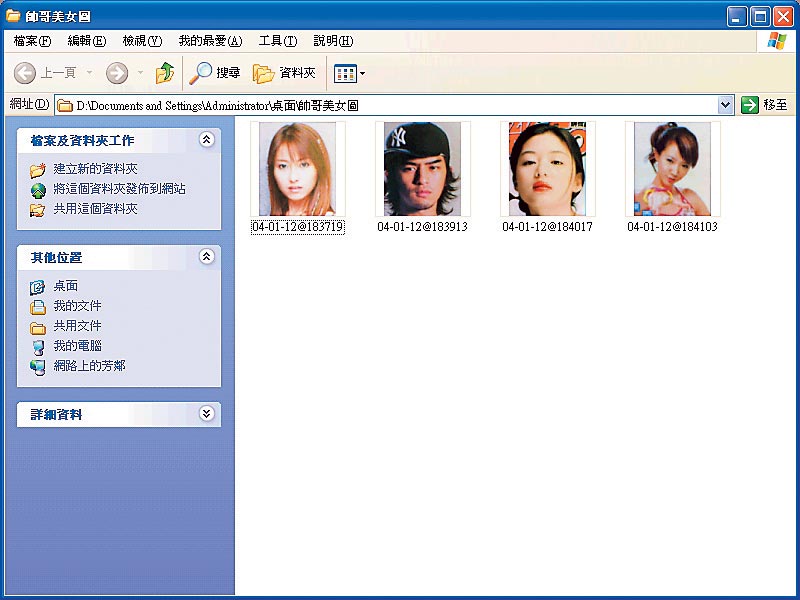Go to 桌面 in other places
800x600 pixels.
pyautogui.click(x=66, y=286)
